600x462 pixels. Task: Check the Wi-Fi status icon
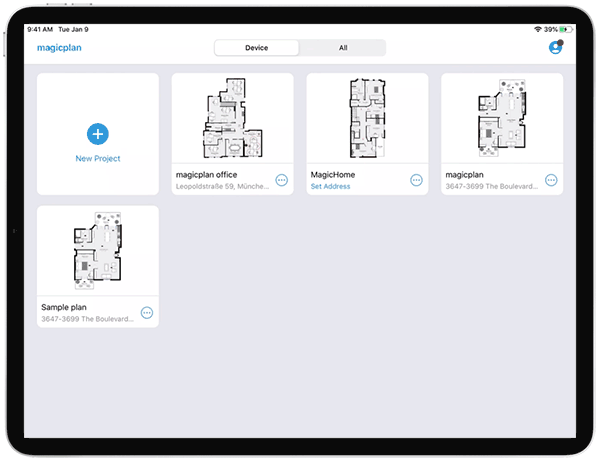pyautogui.click(x=538, y=29)
